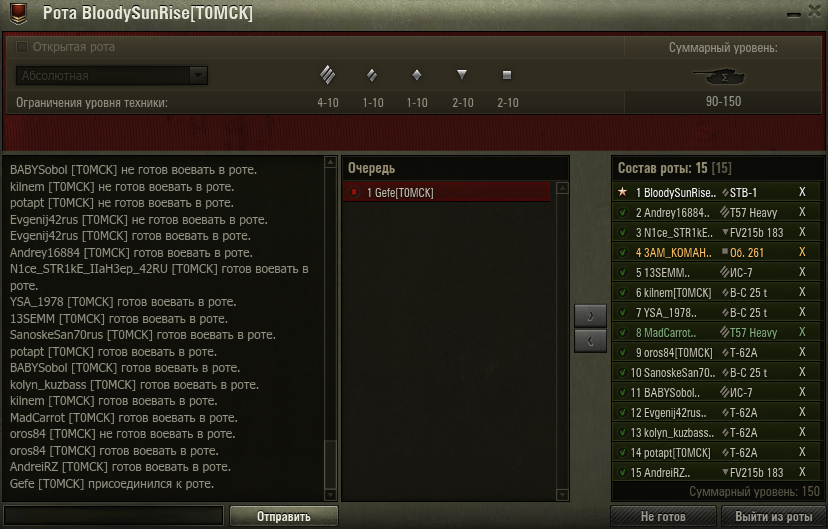Click the SPG square icon above last 2-10
828x529 pixels.
point(507,75)
